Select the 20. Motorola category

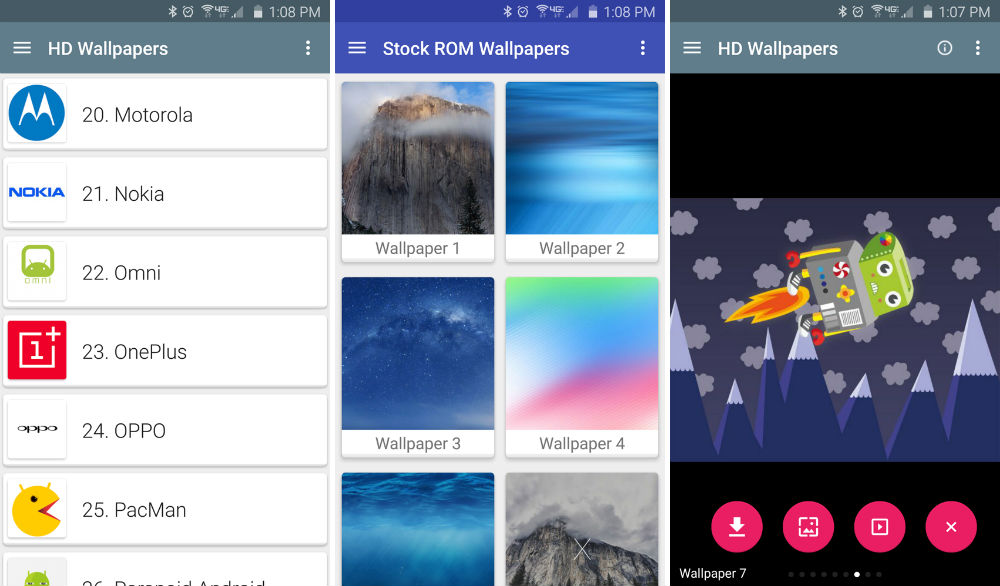coord(166,114)
